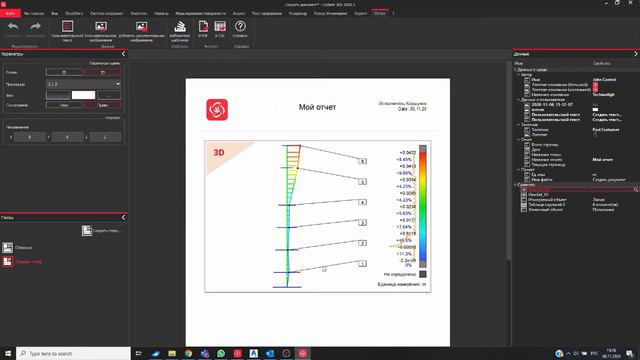
Task: Click the create chapter button label
Action: tap(107, 231)
